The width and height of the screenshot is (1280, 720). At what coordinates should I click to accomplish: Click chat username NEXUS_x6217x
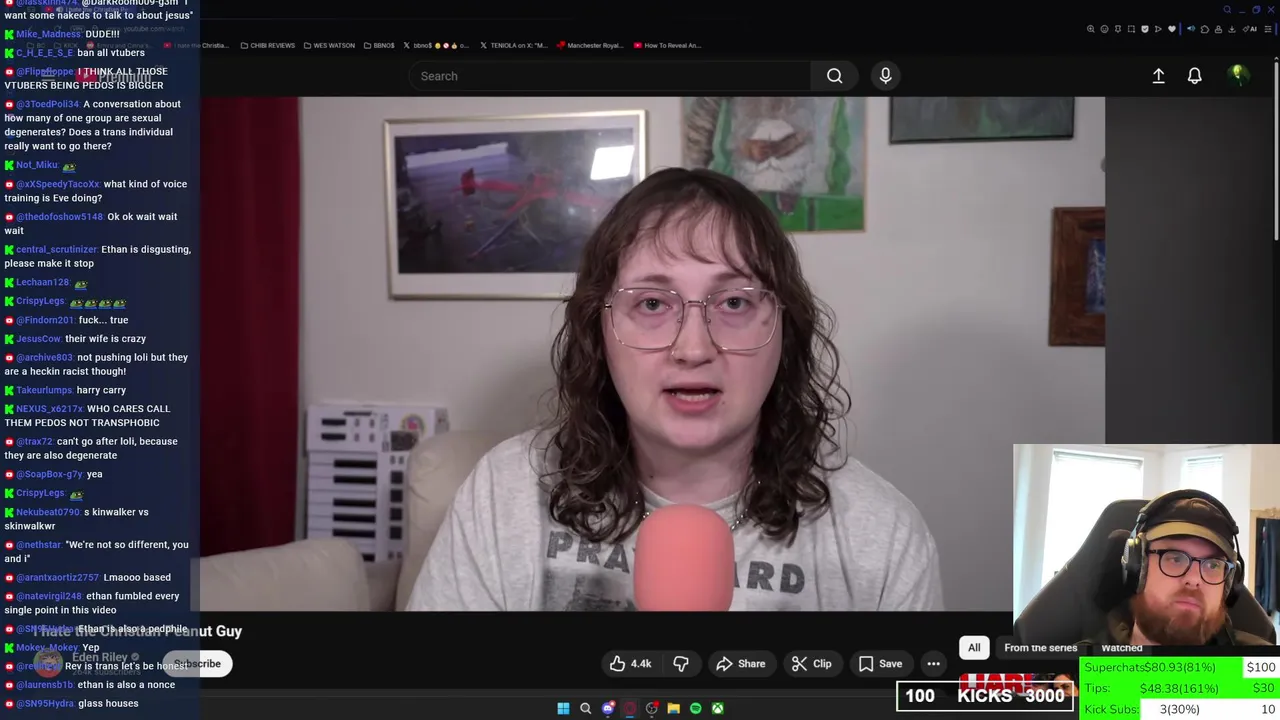coord(49,409)
